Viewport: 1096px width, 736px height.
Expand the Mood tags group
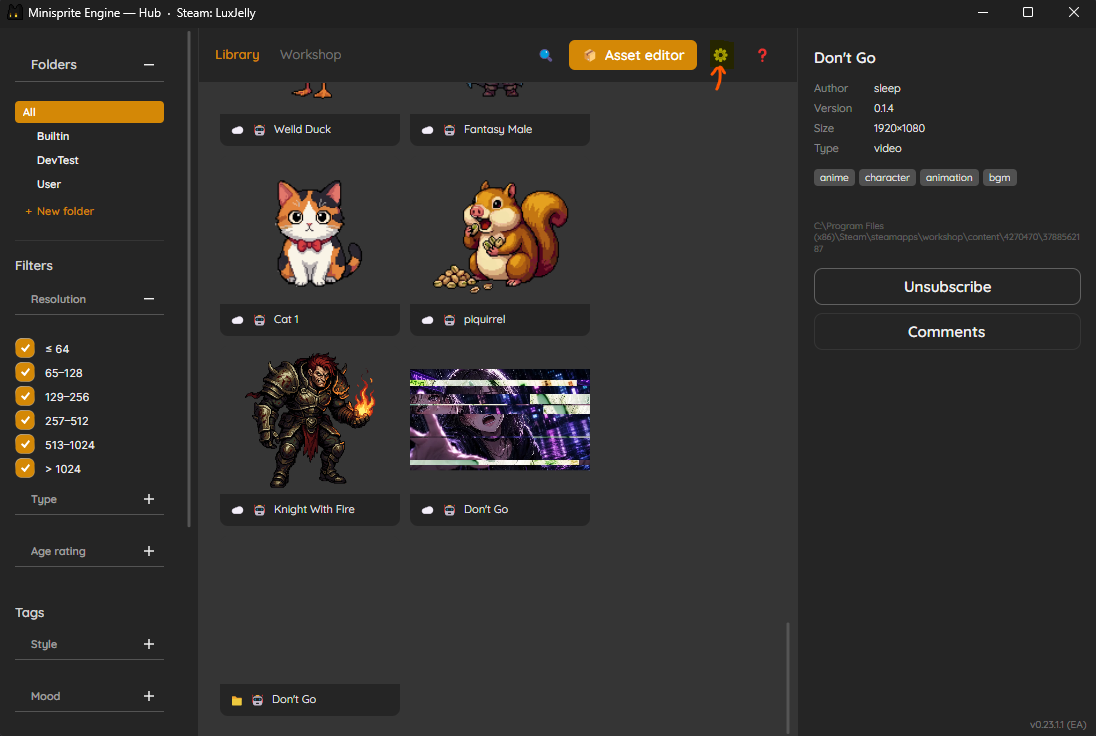pos(149,696)
